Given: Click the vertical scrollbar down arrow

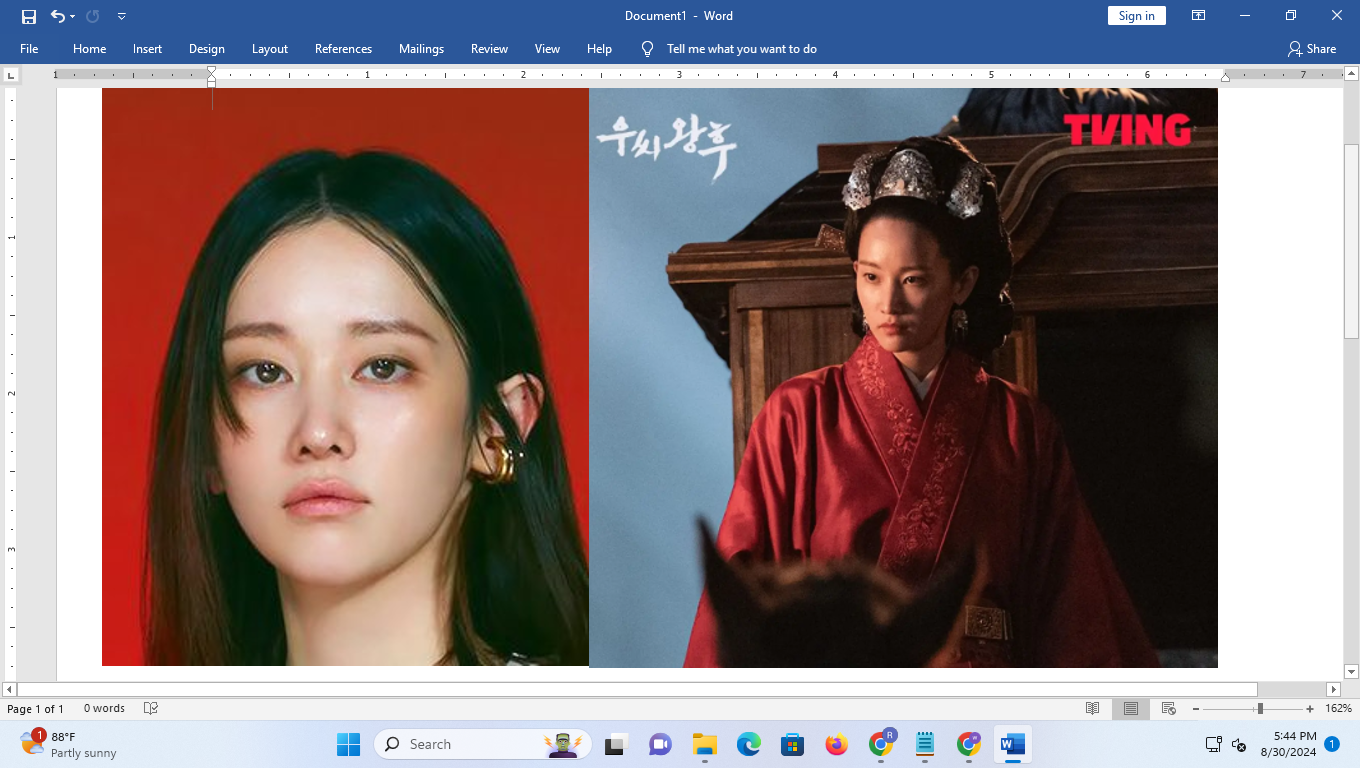Looking at the screenshot, I should 1351,672.
